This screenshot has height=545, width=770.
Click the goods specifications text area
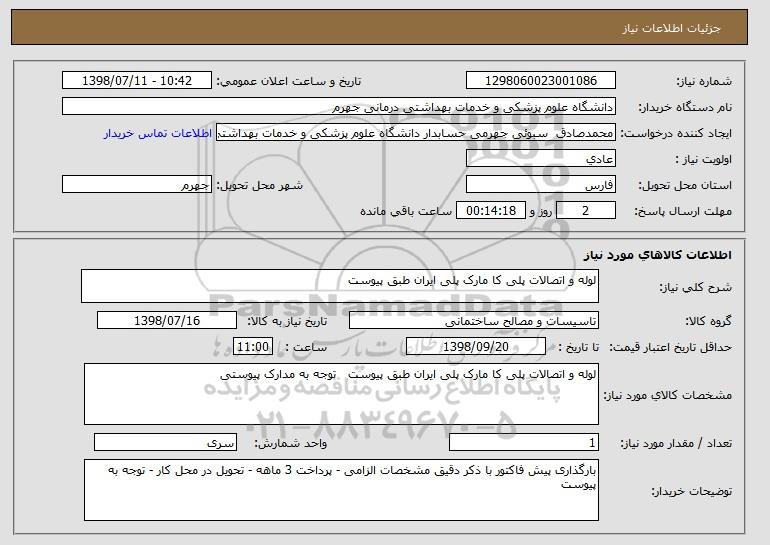pyautogui.click(x=341, y=394)
